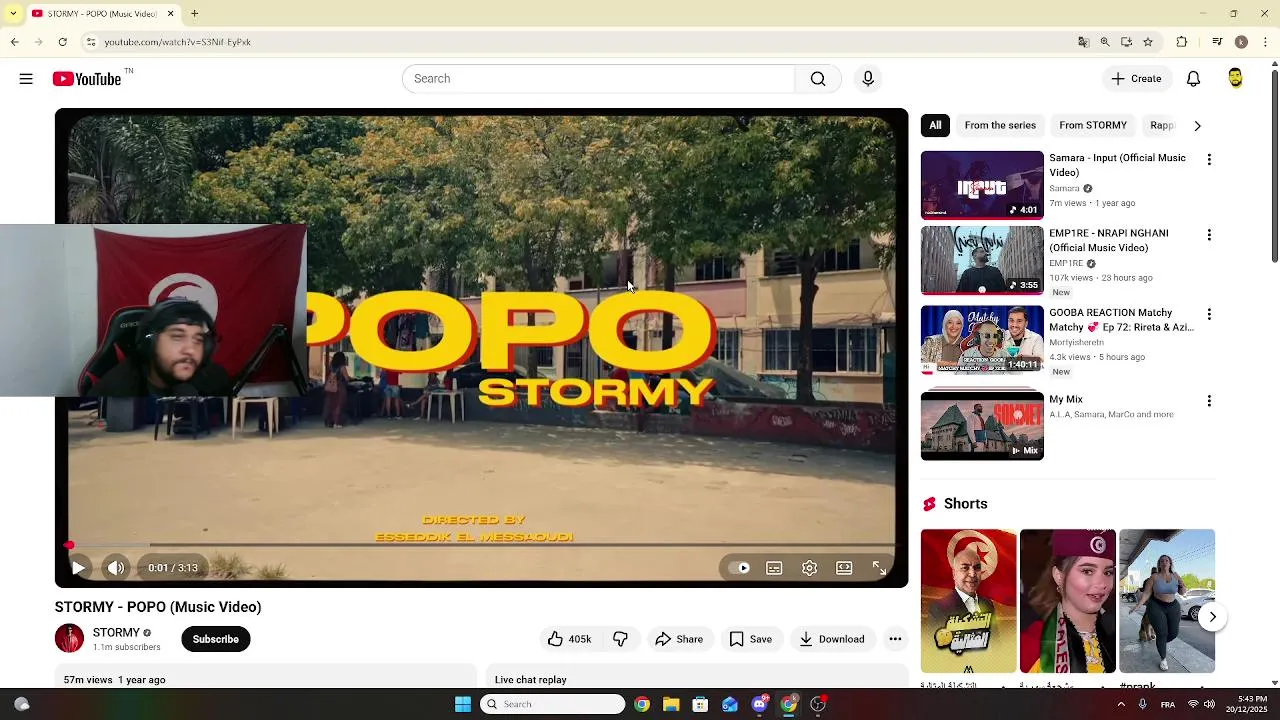Viewport: 1280px width, 720px height.
Task: Go to the YouTube home logo
Action: pos(87,79)
